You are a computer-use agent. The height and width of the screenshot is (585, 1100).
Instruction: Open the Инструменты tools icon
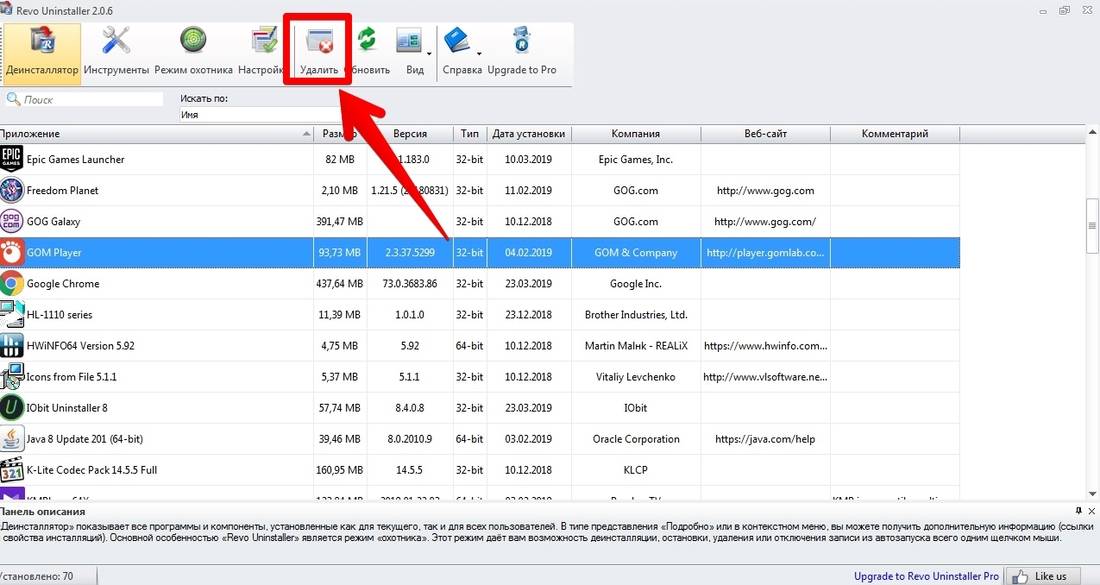pos(116,51)
